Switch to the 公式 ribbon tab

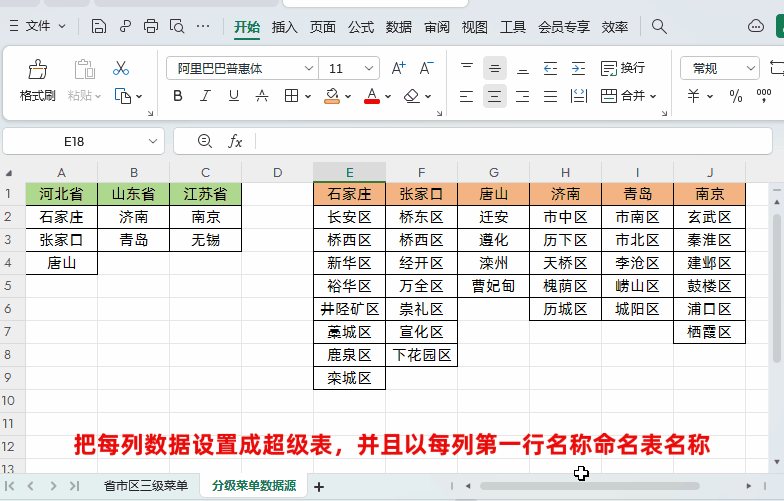pos(361,26)
